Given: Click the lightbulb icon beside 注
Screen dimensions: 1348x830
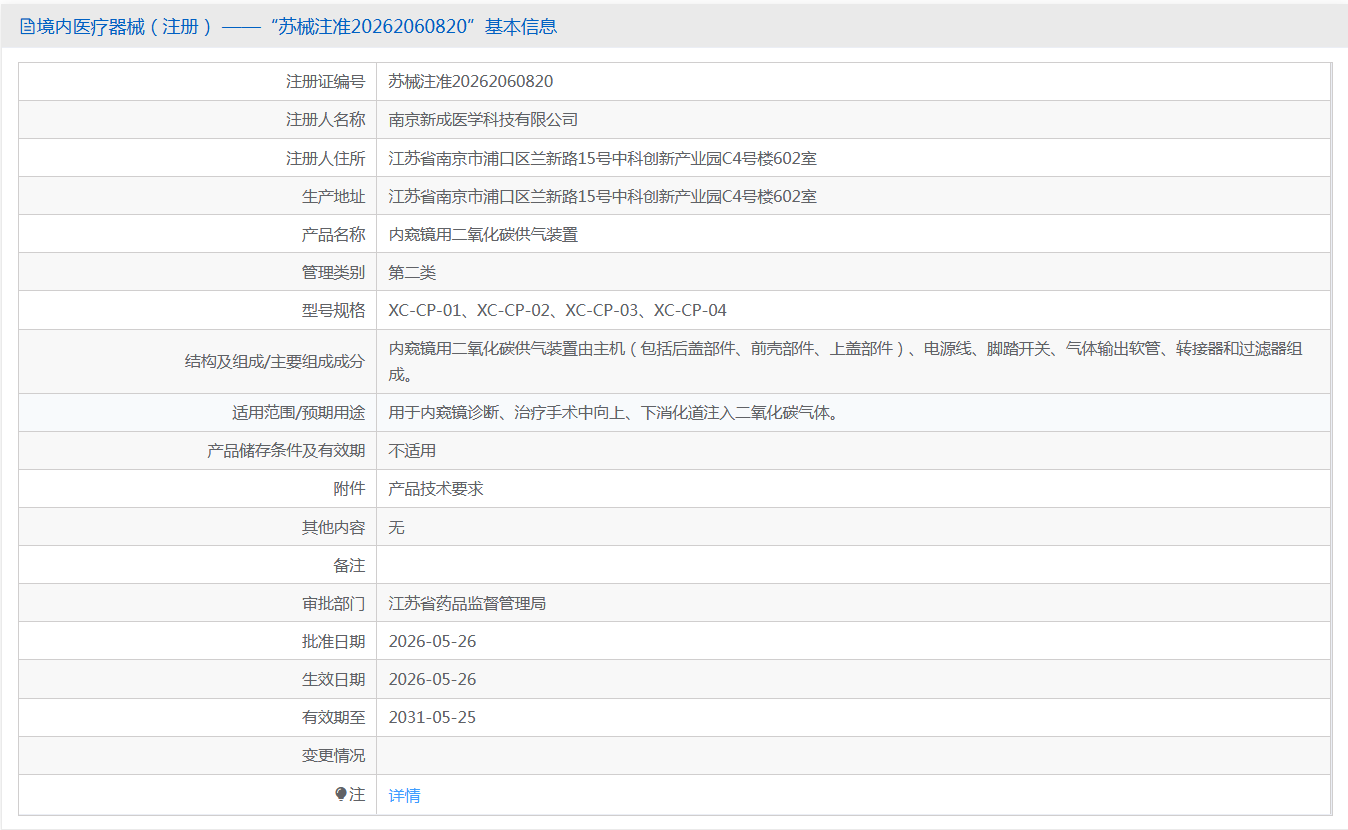Looking at the screenshot, I should point(341,794).
